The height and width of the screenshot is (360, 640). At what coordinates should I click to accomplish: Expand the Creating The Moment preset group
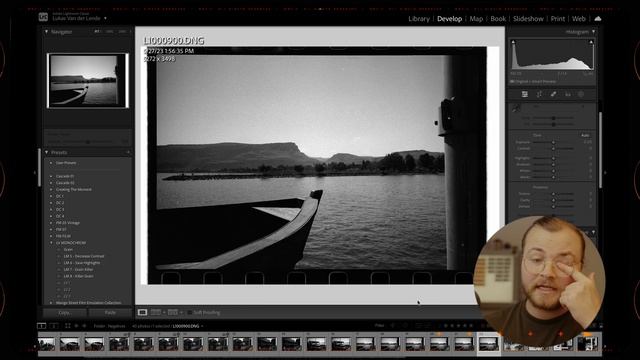point(51,189)
